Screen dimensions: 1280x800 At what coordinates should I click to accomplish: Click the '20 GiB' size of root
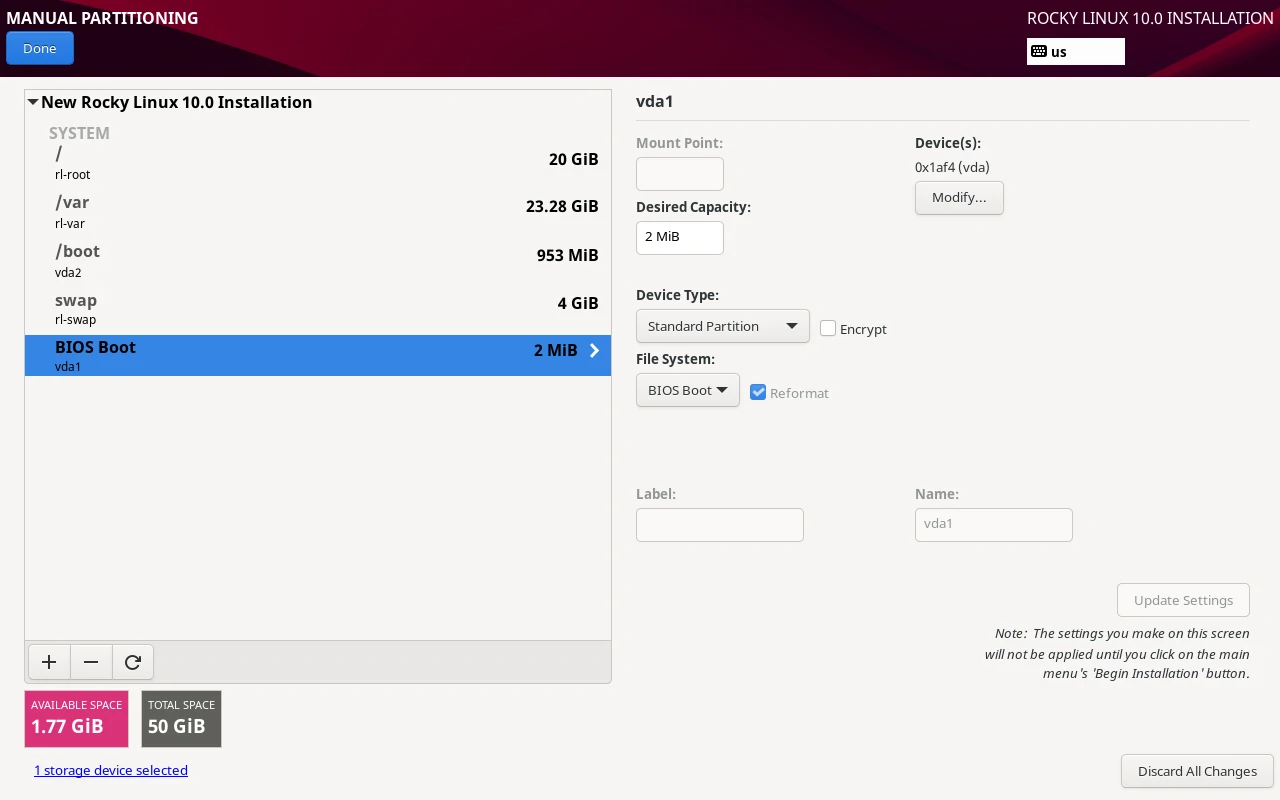(574, 159)
